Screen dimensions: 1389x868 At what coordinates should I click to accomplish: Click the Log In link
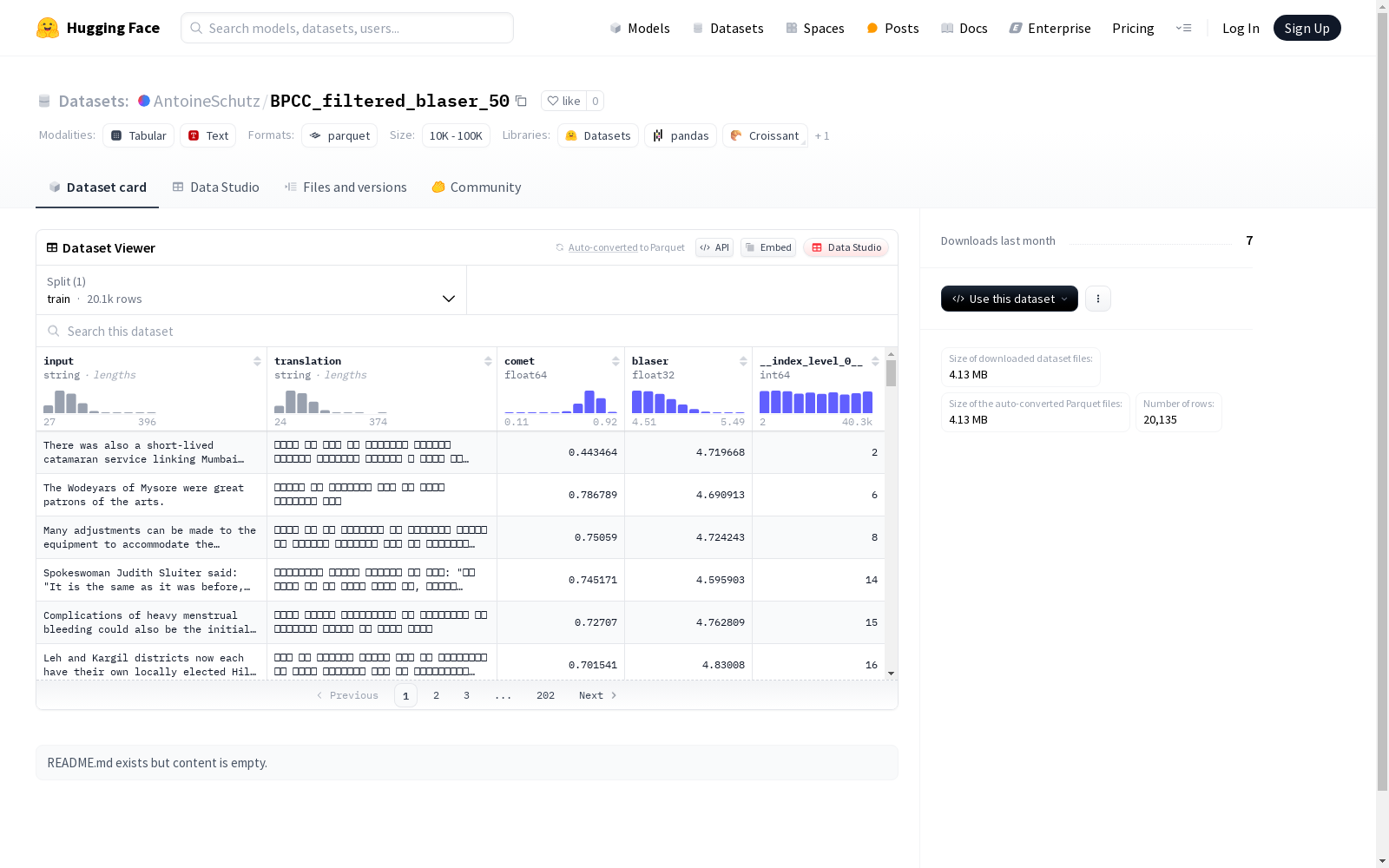coord(1241,28)
